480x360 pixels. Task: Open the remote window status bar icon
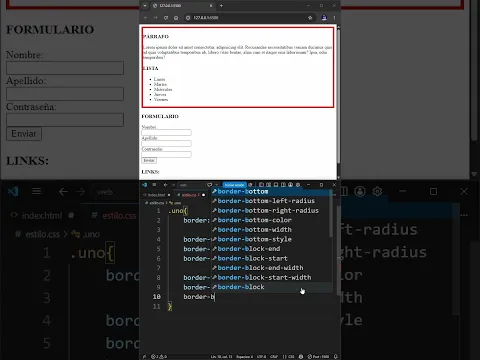(144, 356)
